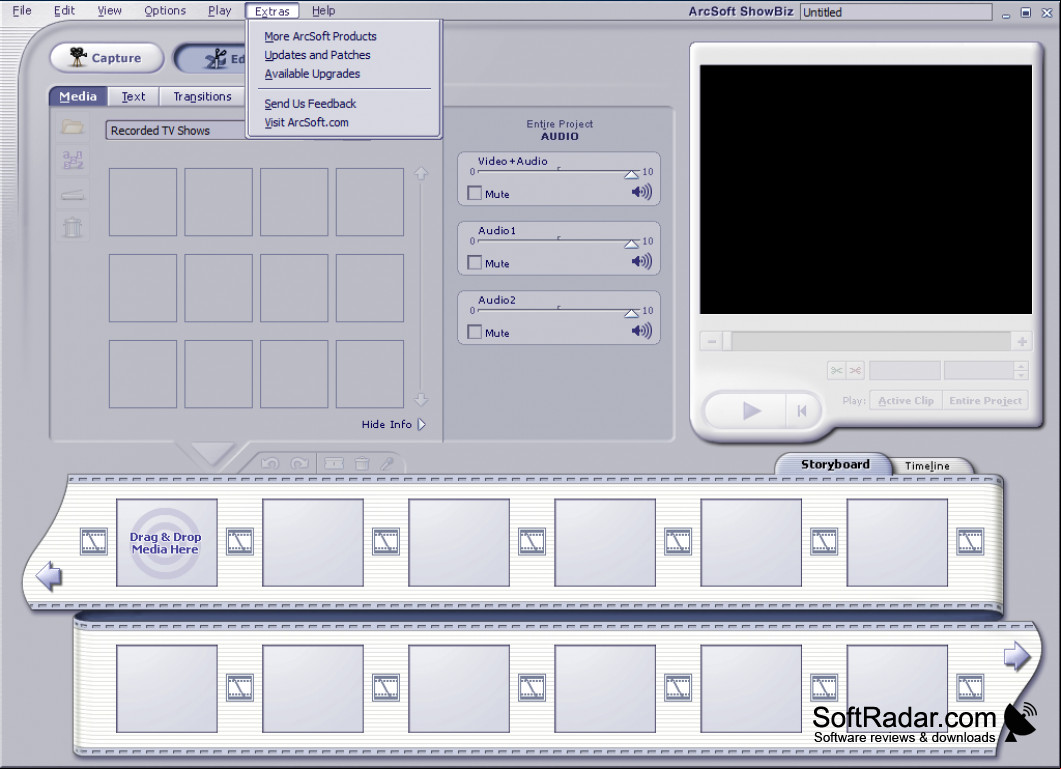Tick the Audio1 Mute checkbox
Image resolution: width=1061 pixels, height=769 pixels.
(474, 263)
